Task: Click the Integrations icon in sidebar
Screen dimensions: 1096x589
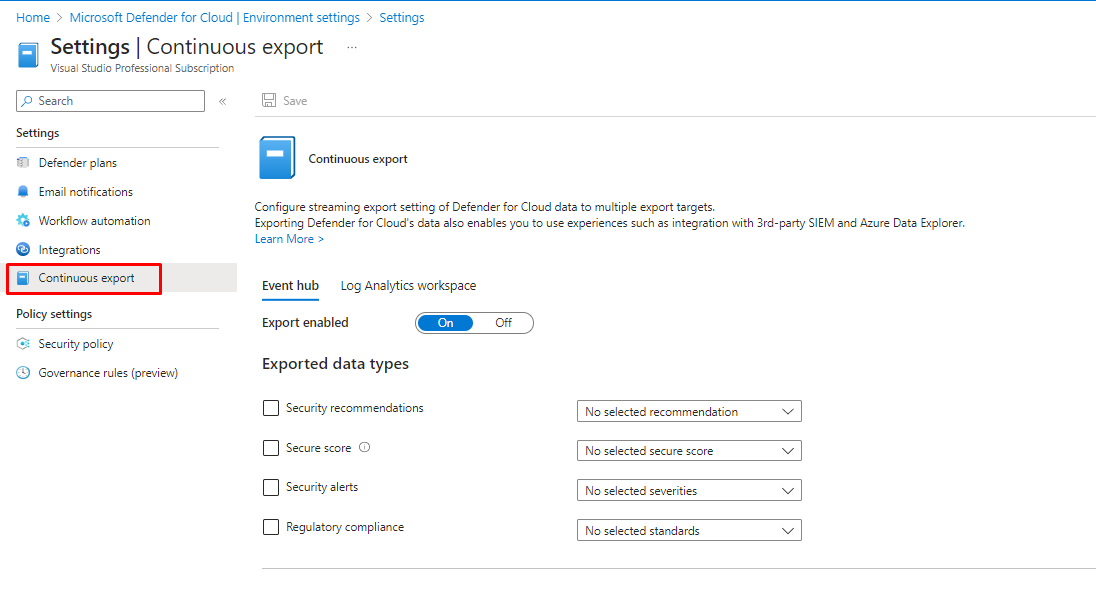Action: (23, 250)
